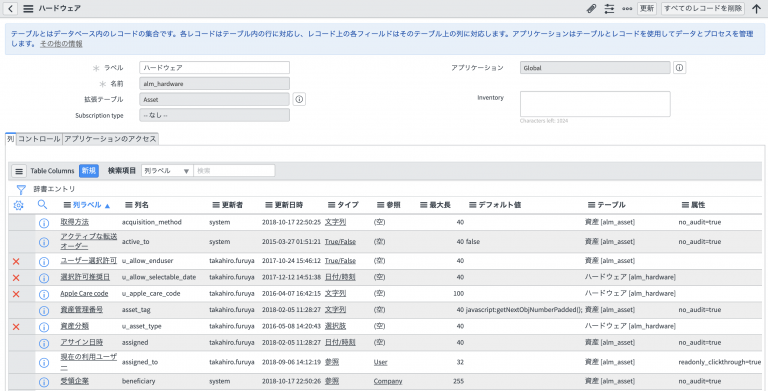Switch to the 列 tab
The height and width of the screenshot is (391, 768).
11,139
